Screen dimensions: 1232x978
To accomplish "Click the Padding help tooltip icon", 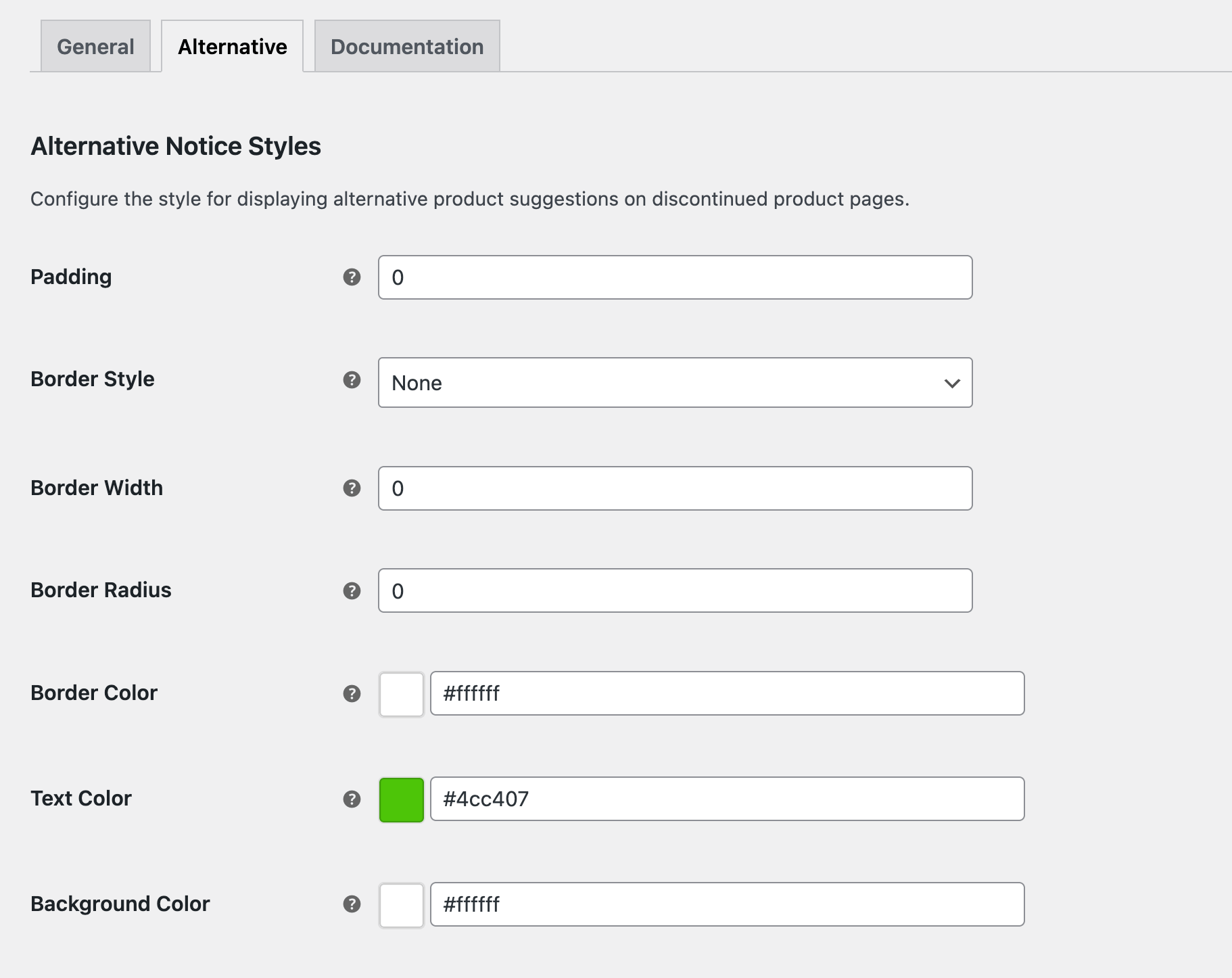I will click(352, 277).
